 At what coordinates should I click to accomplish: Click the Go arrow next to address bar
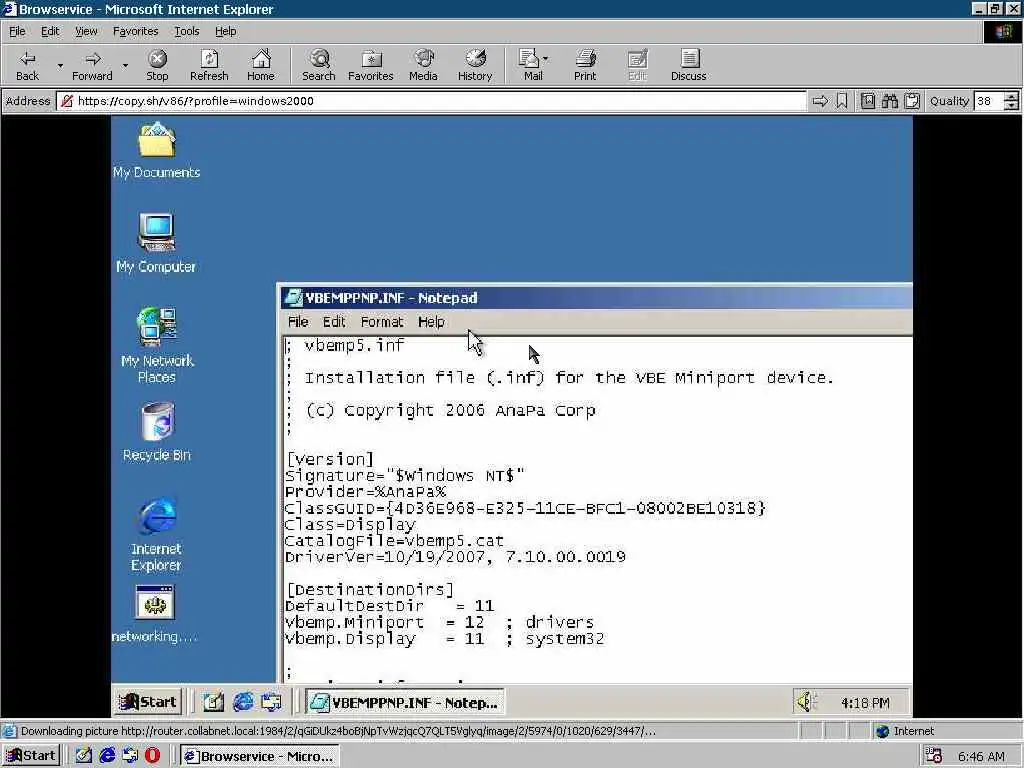tap(820, 101)
